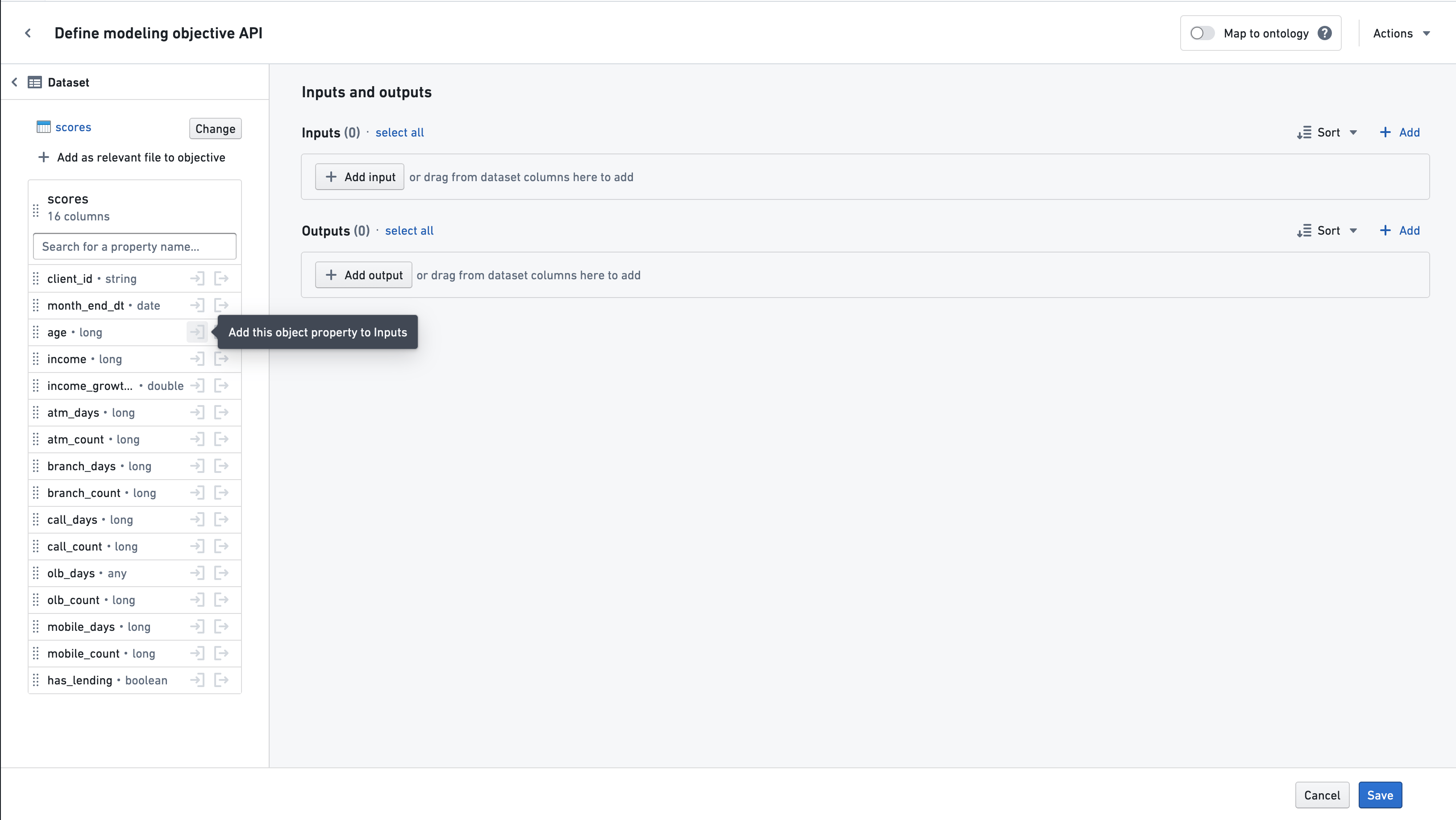Click the property name search field
Screen dimensions: 1456x820
pyautogui.click(x=134, y=246)
